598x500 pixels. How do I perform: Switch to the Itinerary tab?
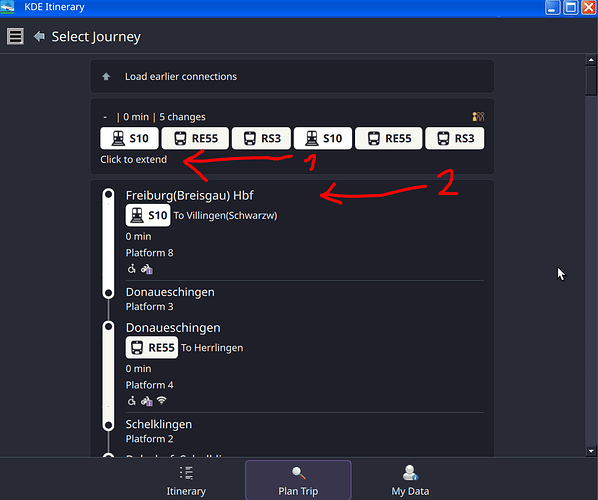click(186, 480)
